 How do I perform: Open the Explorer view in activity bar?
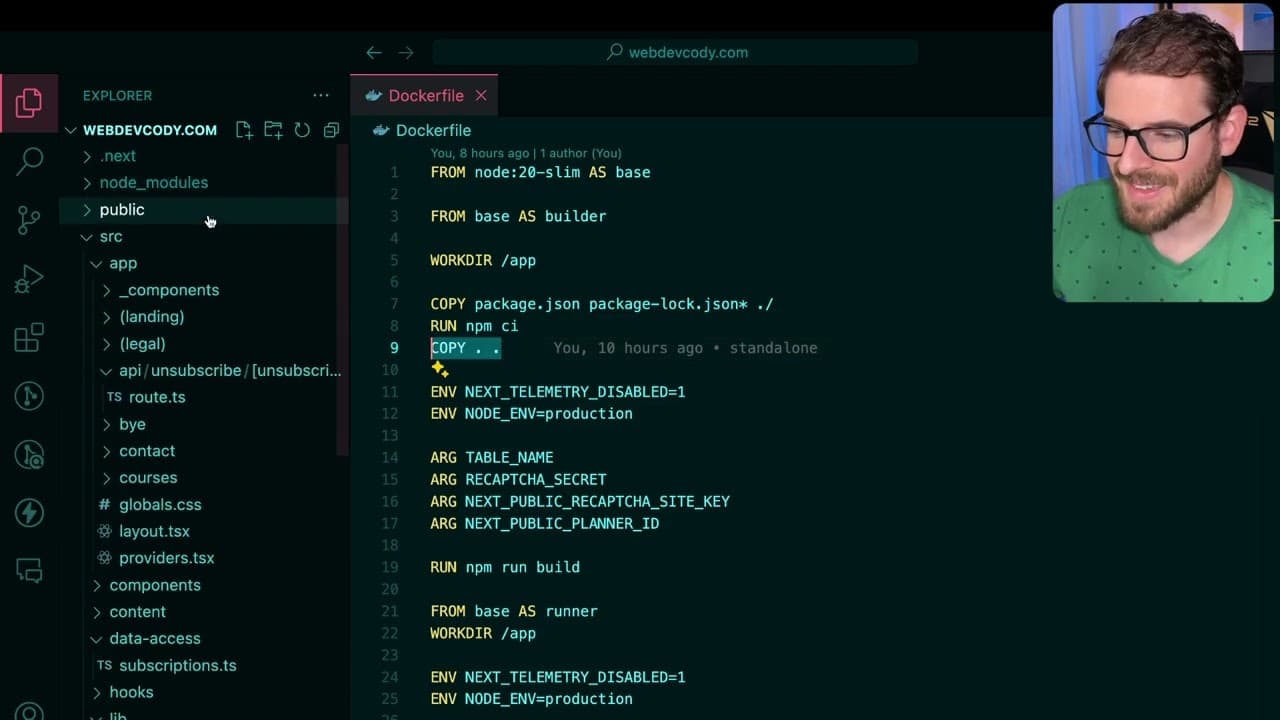click(x=29, y=102)
